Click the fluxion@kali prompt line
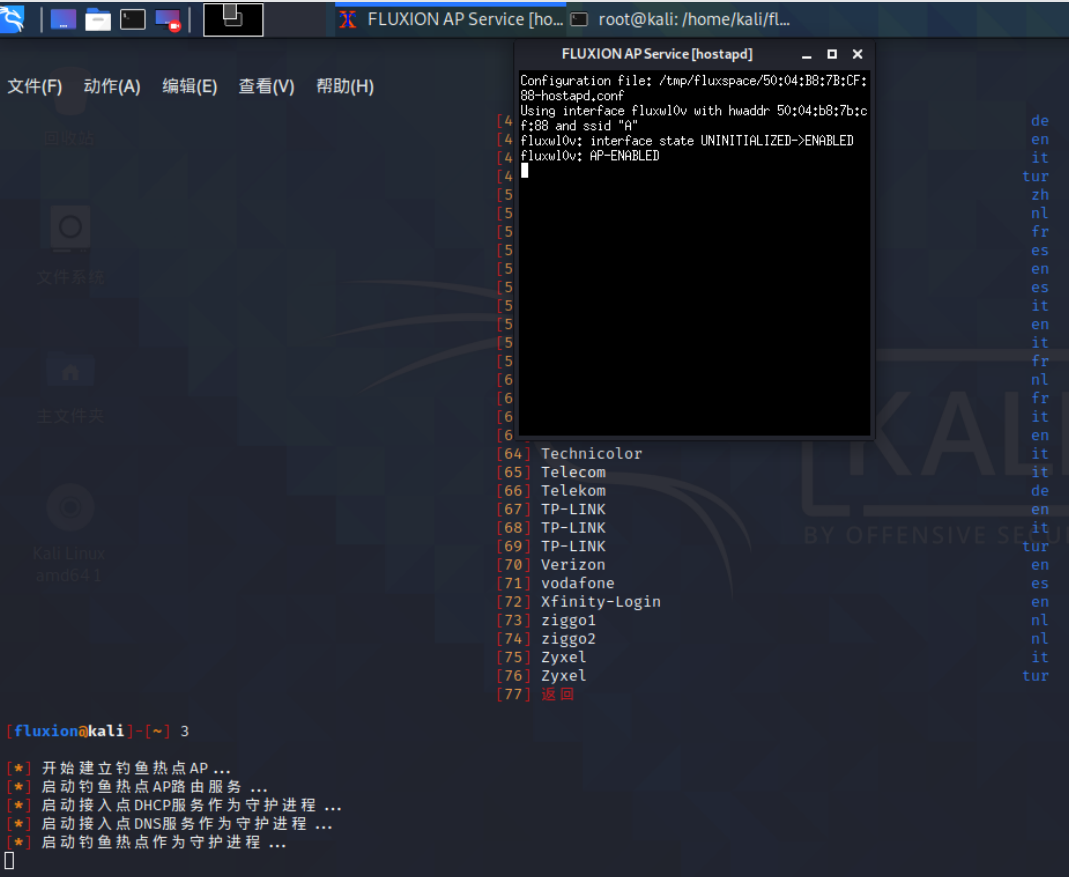1069x877 pixels. click(x=97, y=731)
